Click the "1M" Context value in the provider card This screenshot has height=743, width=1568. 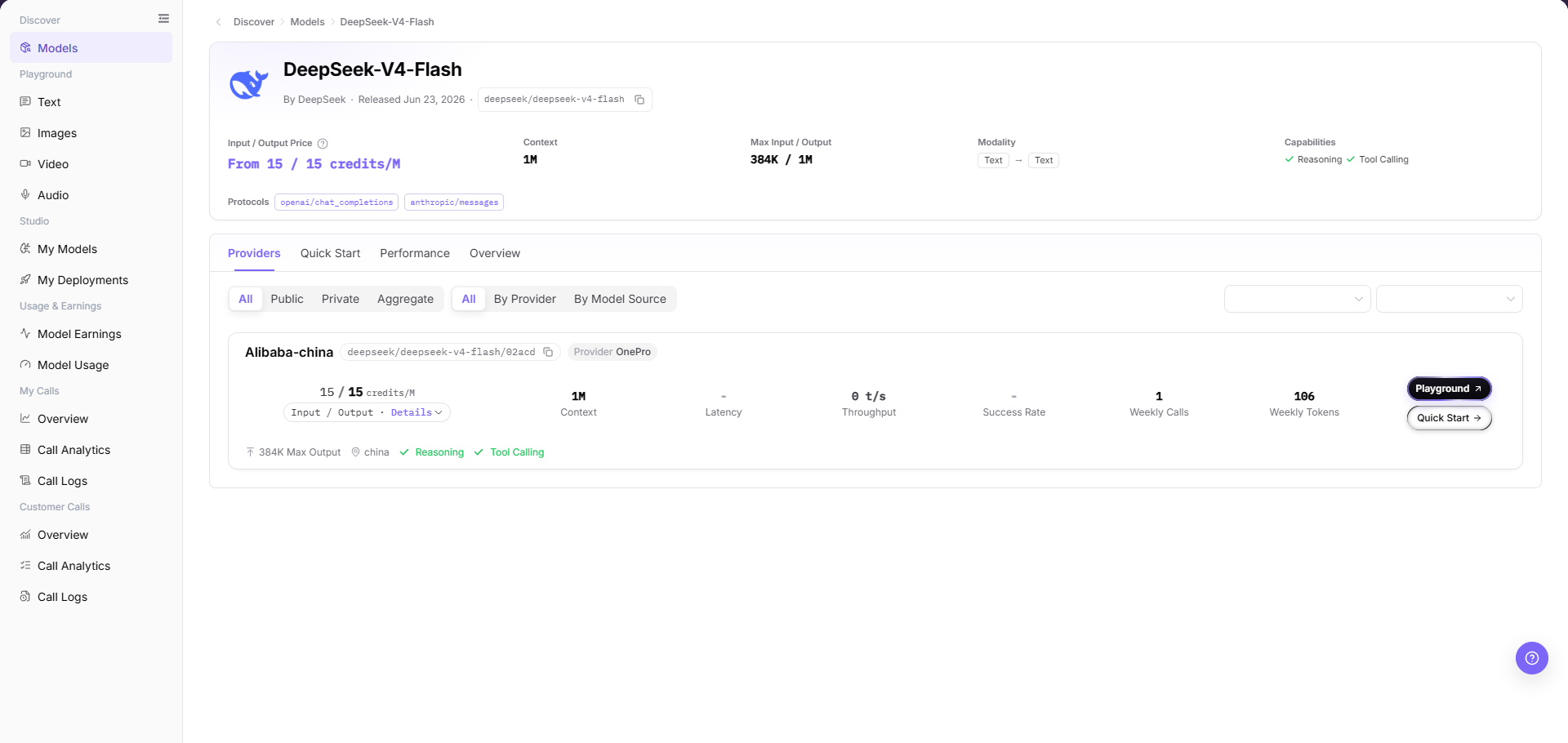click(x=578, y=396)
